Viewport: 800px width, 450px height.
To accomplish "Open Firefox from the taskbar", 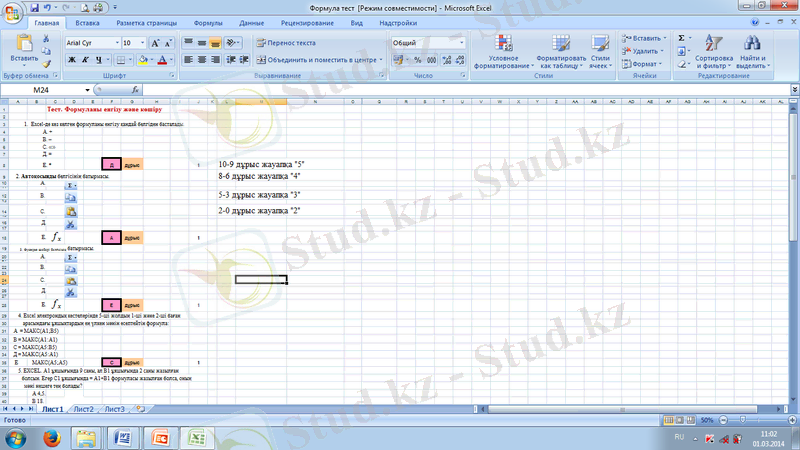I will [51, 437].
